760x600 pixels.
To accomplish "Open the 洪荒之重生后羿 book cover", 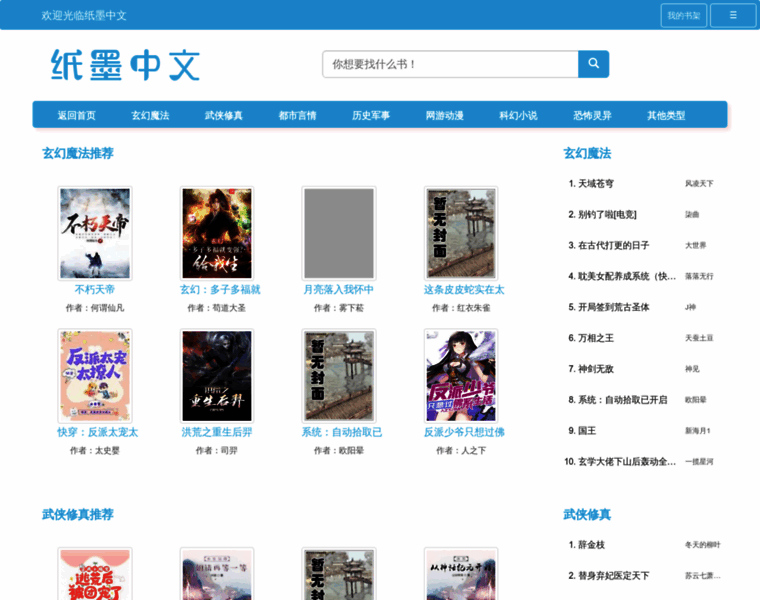I will [217, 376].
